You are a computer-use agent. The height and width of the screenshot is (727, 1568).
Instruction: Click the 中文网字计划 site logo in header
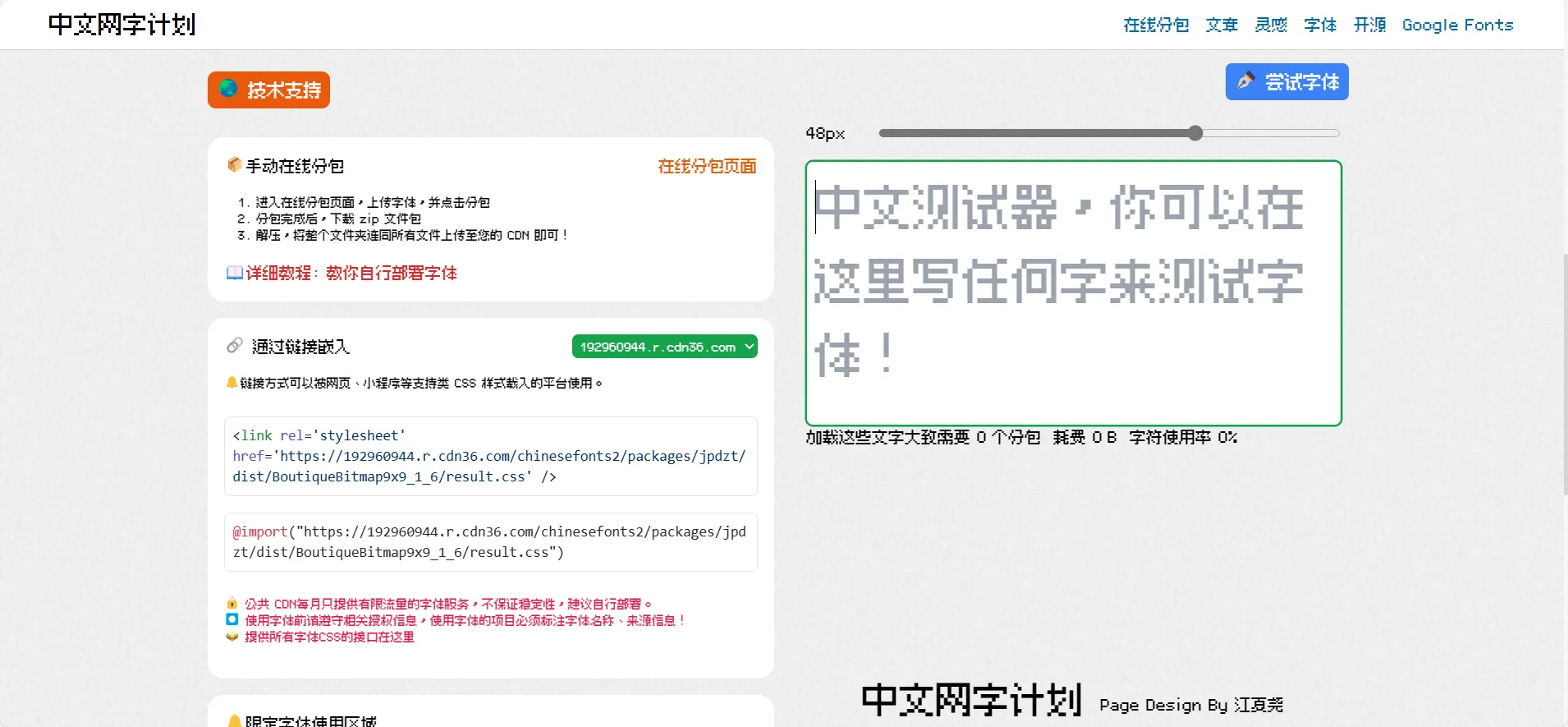(x=121, y=25)
